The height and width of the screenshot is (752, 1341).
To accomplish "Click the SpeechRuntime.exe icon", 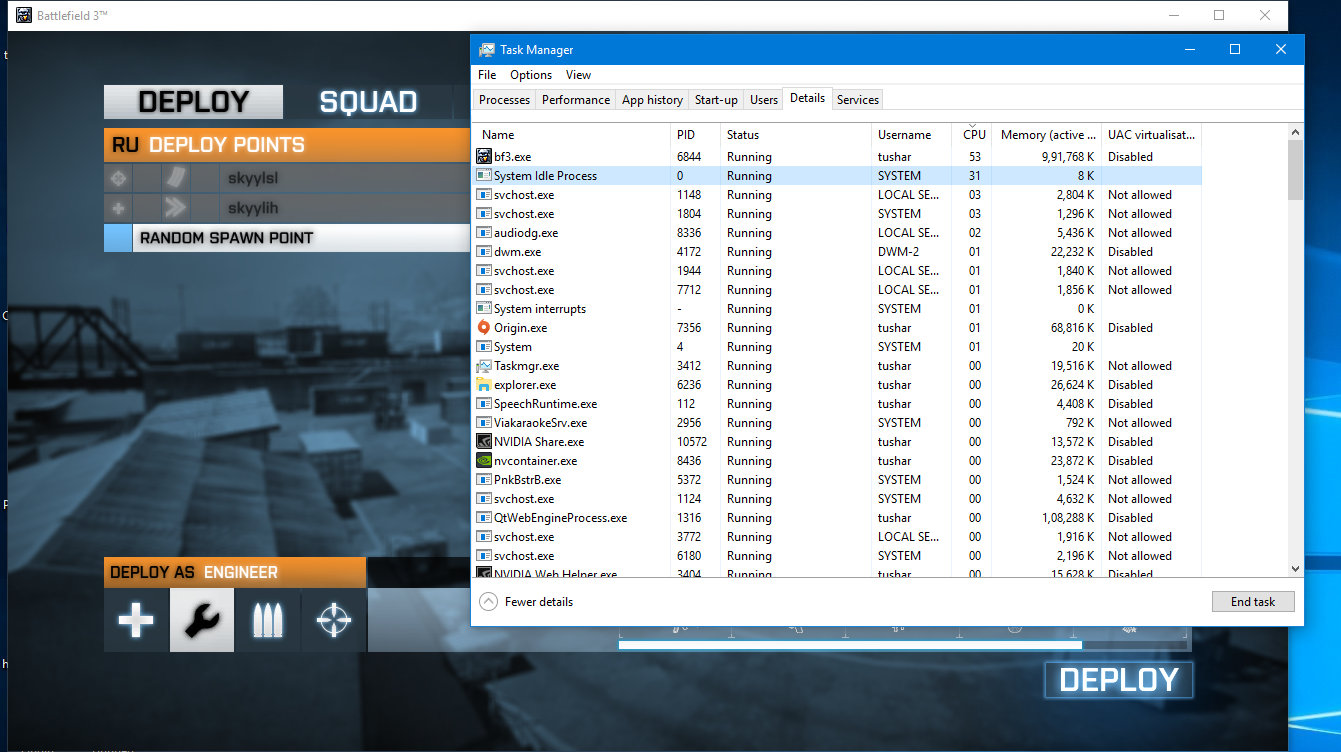I will (484, 404).
